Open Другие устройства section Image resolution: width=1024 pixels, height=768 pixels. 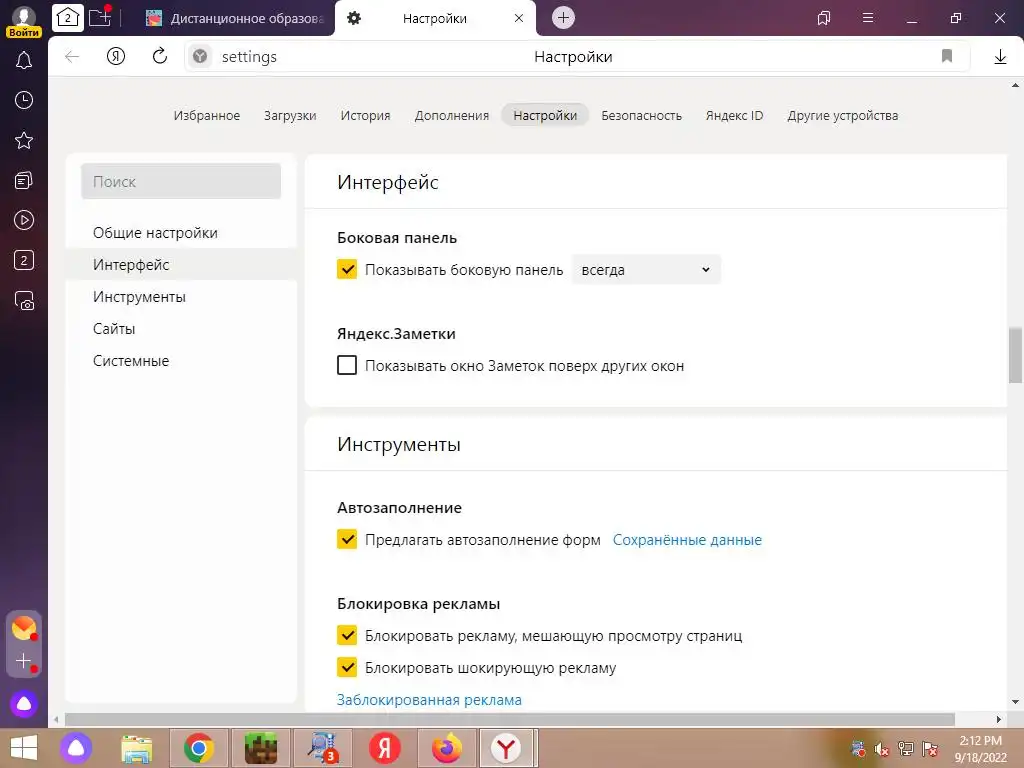pos(842,116)
